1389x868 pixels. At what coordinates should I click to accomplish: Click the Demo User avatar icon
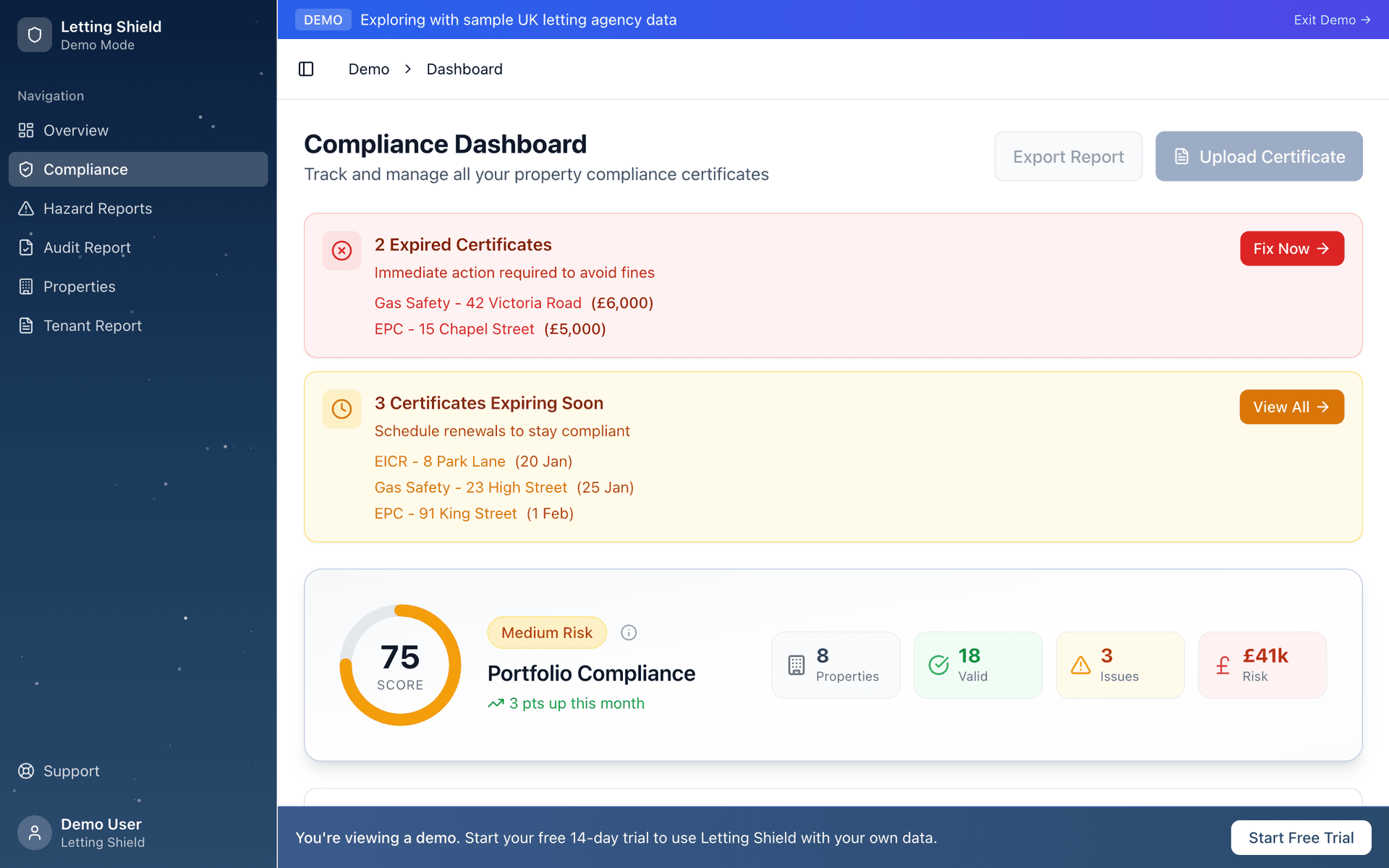tap(35, 832)
